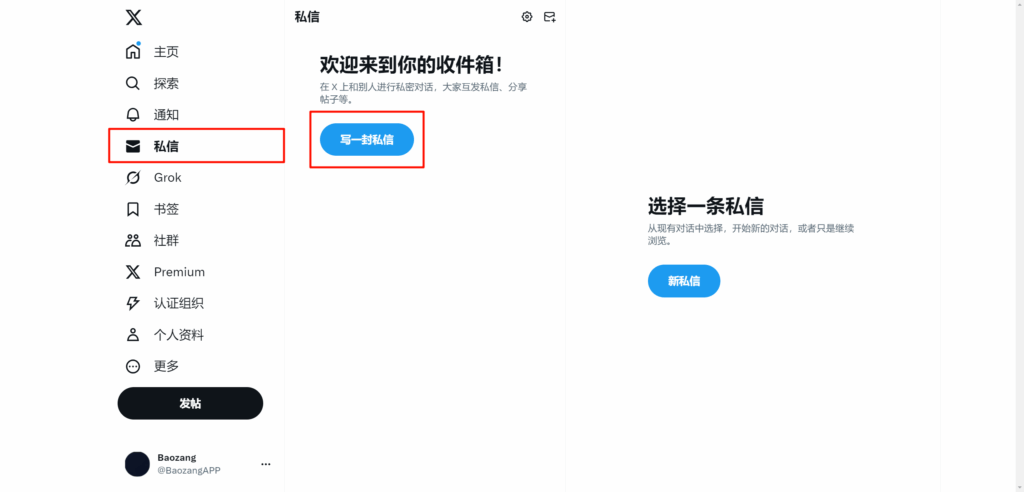Open the notifications bell icon

coord(133,115)
